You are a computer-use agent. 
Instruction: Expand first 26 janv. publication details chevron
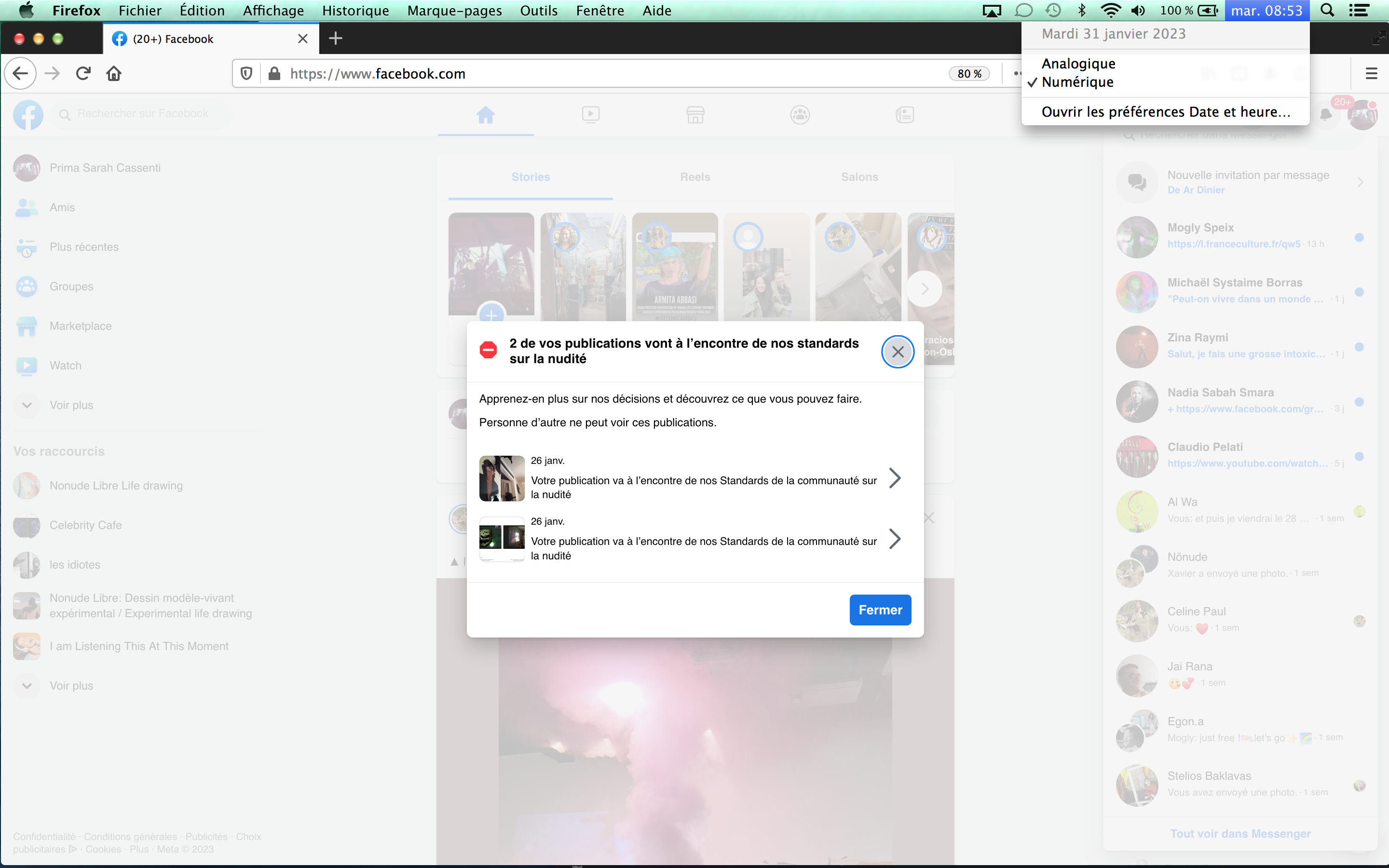tap(894, 477)
